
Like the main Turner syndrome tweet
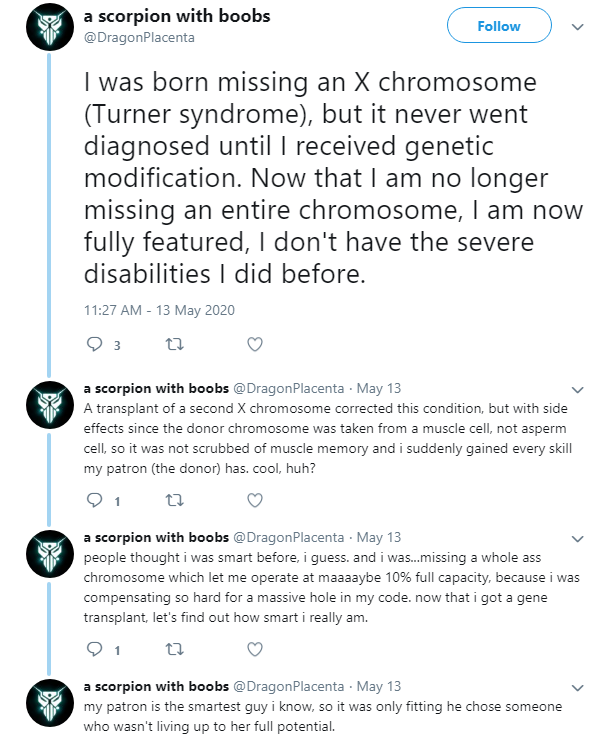[x=255, y=344]
